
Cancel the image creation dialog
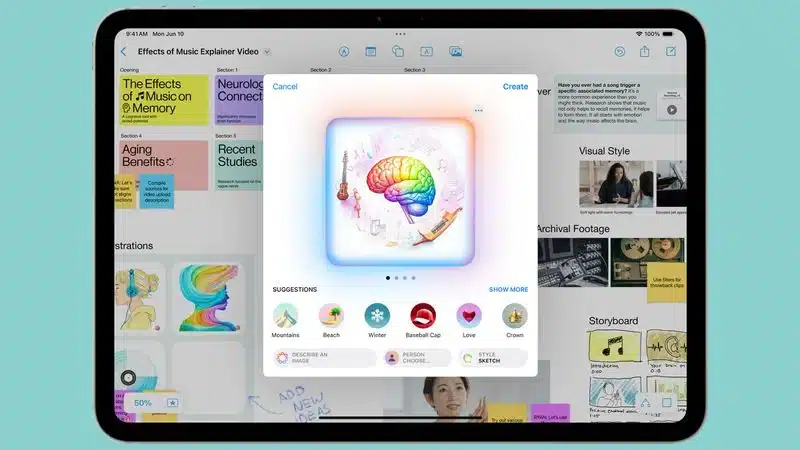285,87
